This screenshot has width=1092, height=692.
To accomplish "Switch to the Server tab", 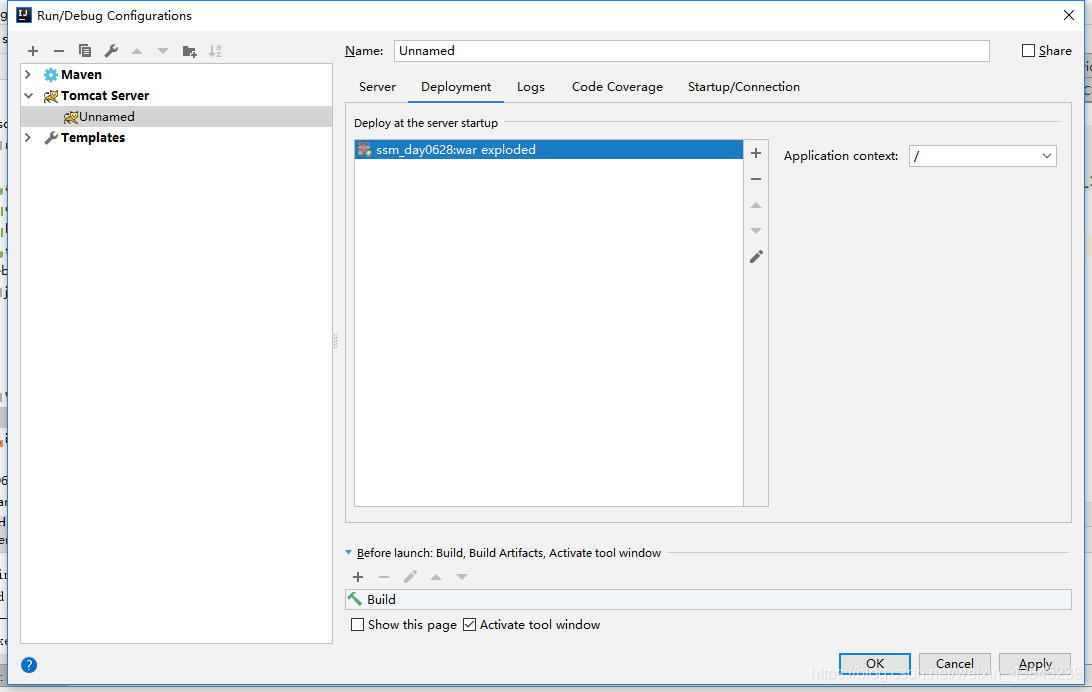I will click(377, 87).
